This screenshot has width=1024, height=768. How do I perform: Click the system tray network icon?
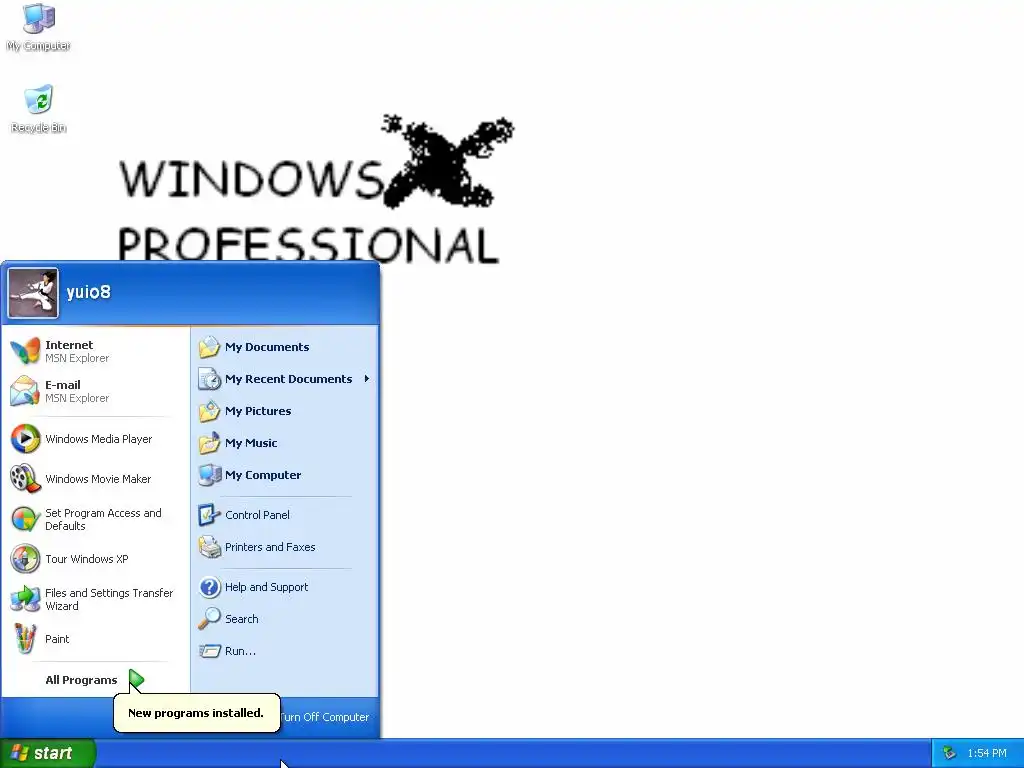click(x=949, y=753)
